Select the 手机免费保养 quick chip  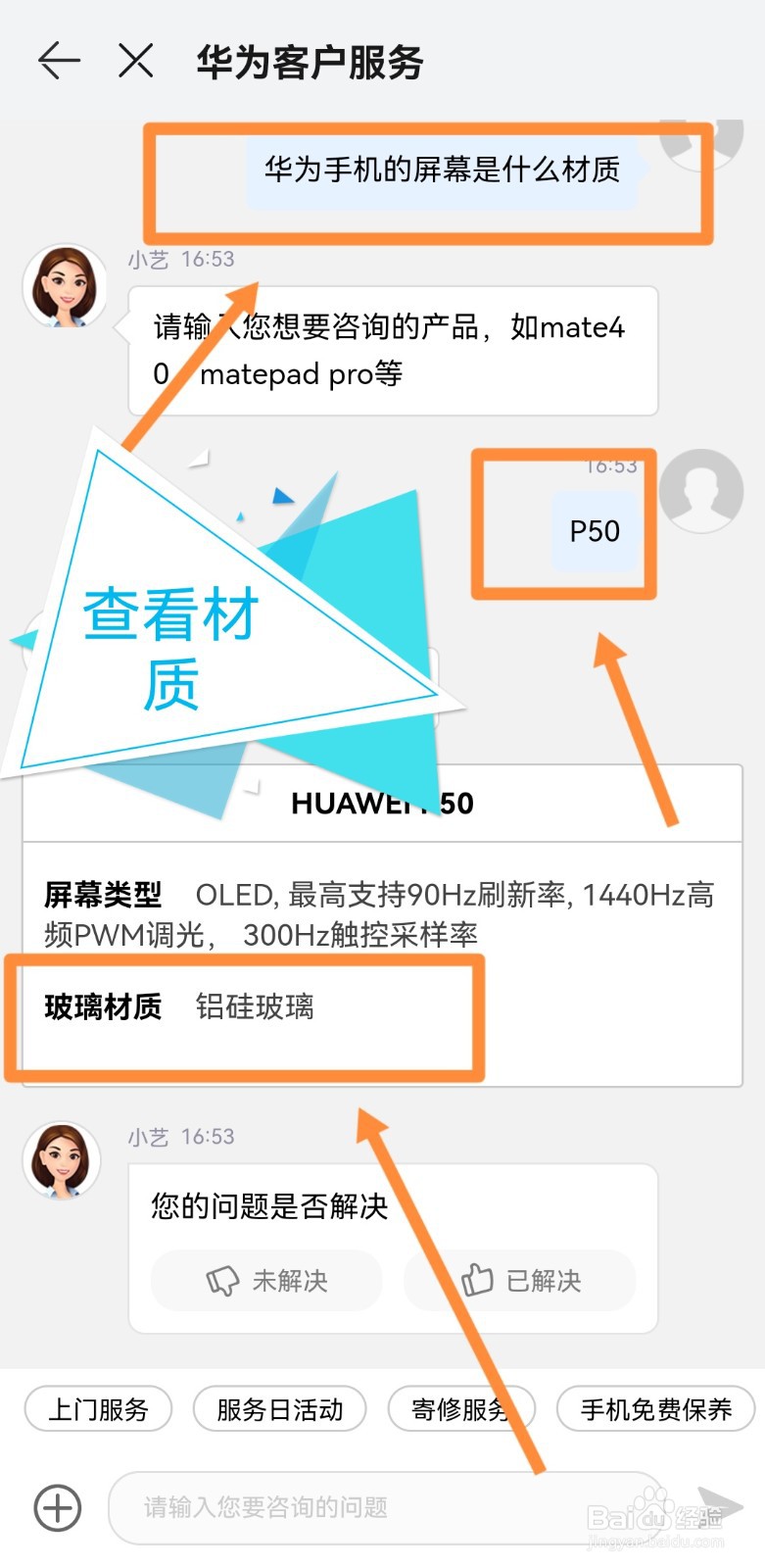point(656,1409)
